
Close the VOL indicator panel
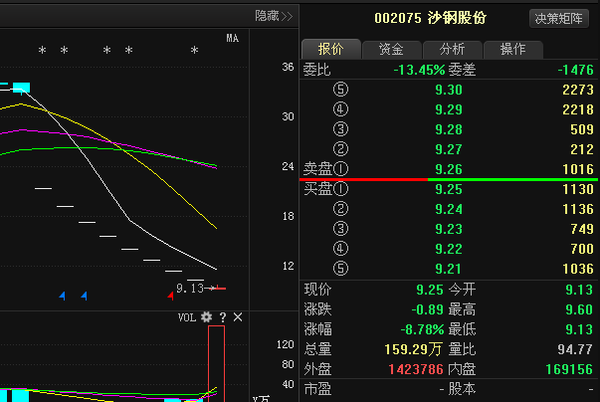tap(238, 317)
